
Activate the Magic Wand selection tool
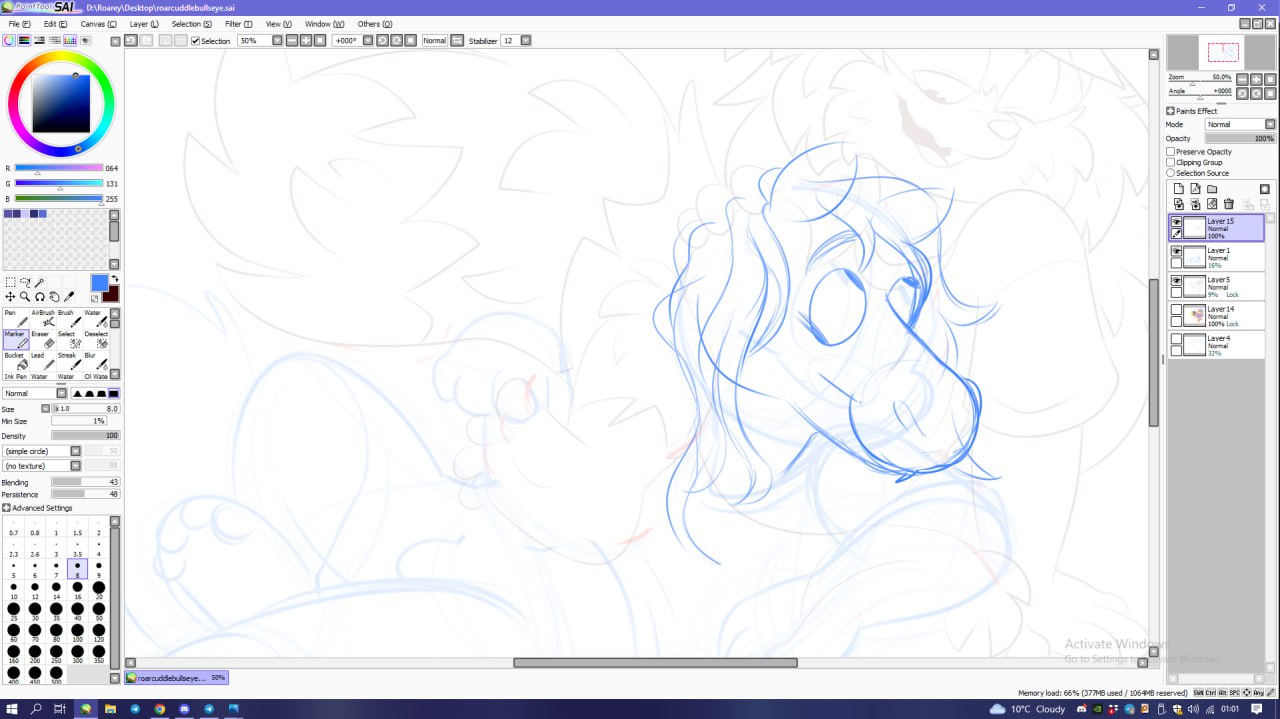[x=40, y=283]
